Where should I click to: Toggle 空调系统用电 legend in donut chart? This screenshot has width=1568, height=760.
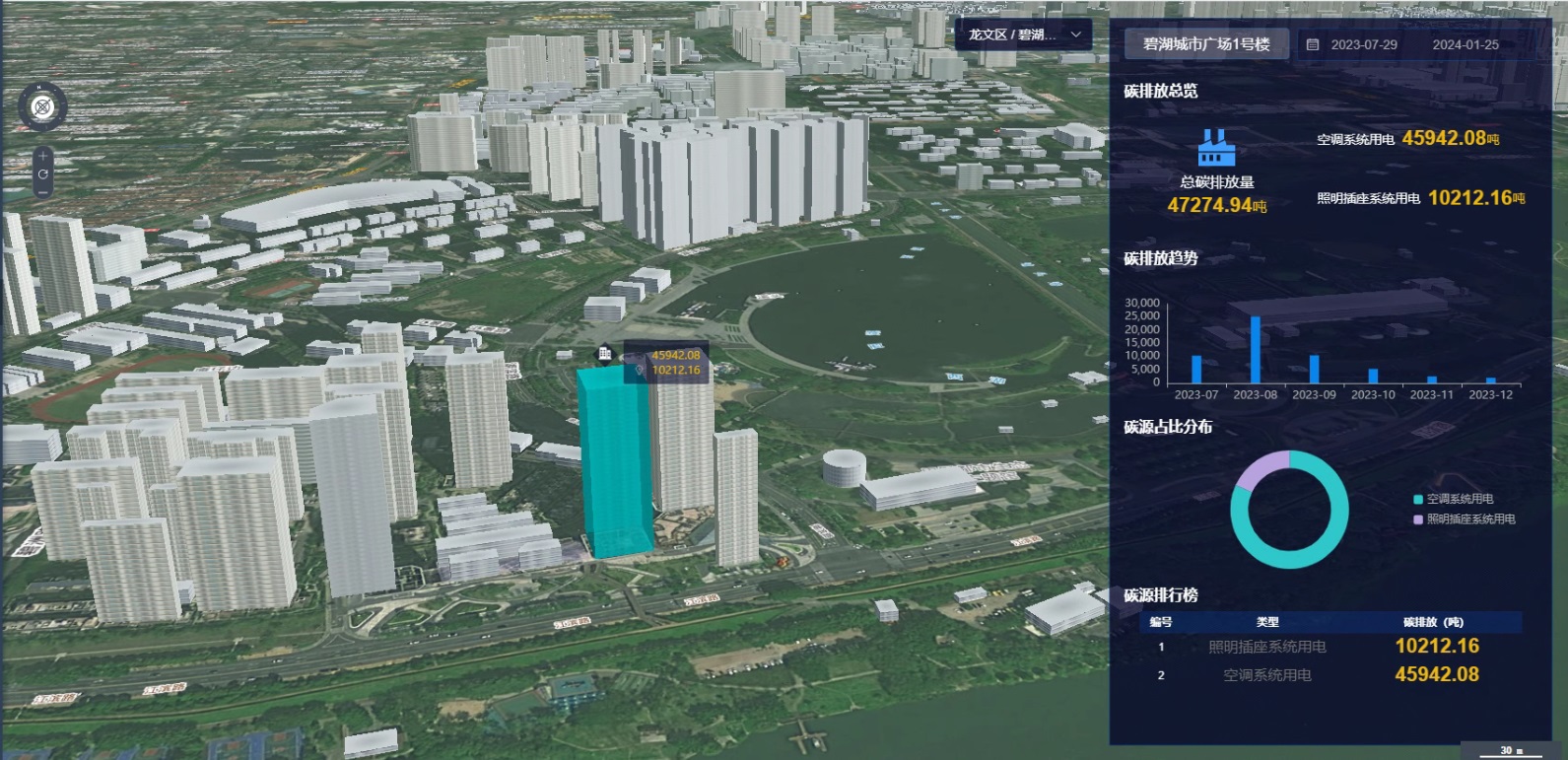1454,499
